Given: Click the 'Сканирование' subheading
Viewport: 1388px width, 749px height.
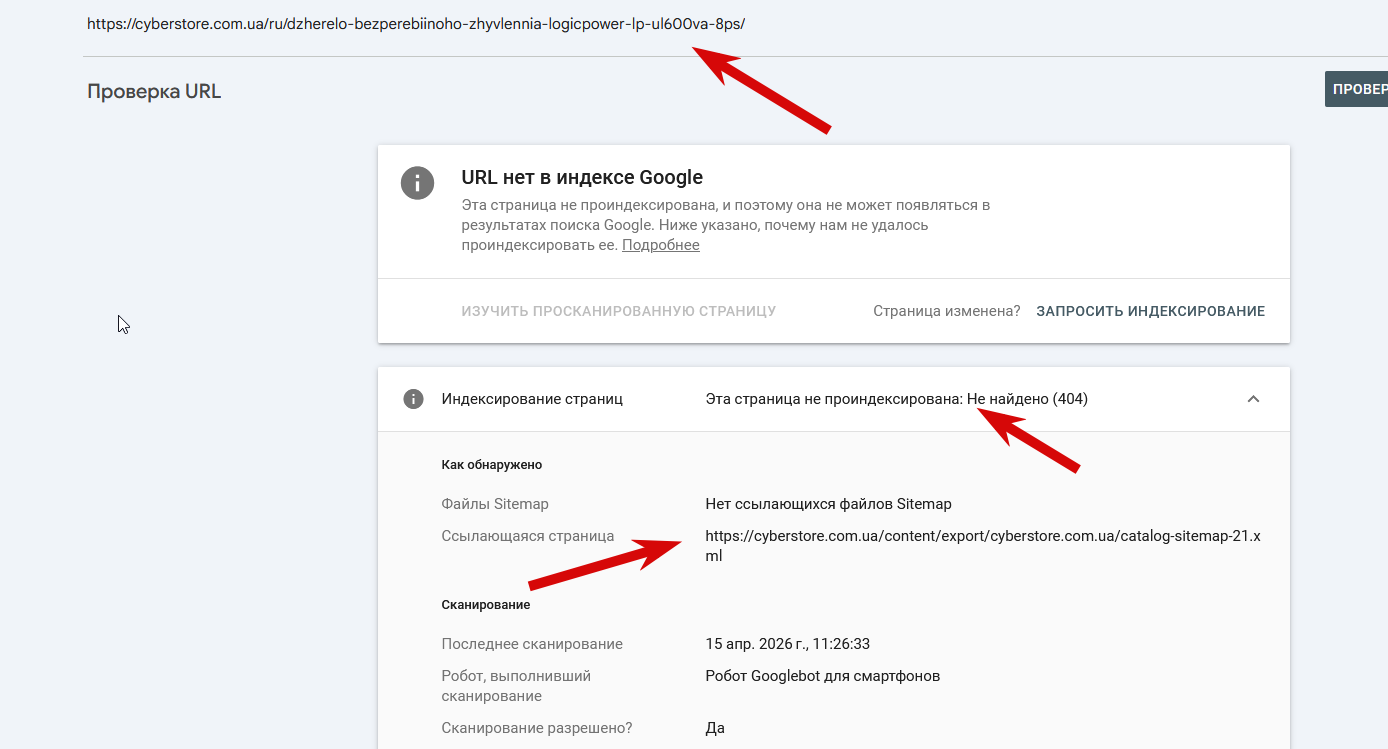Looking at the screenshot, I should tap(486, 605).
